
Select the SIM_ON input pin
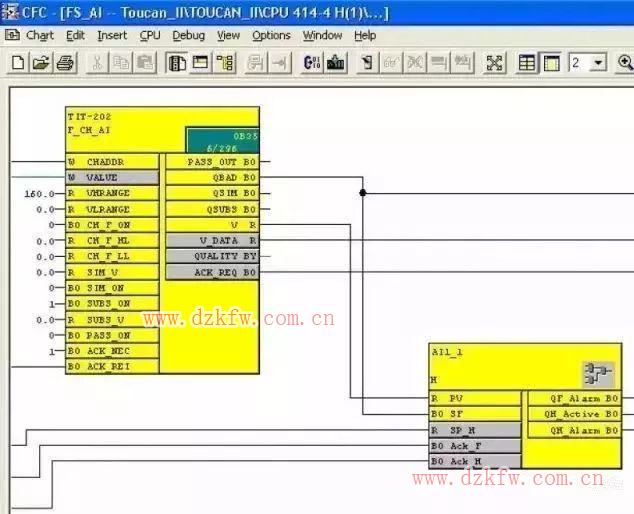pyautogui.click(x=112, y=288)
